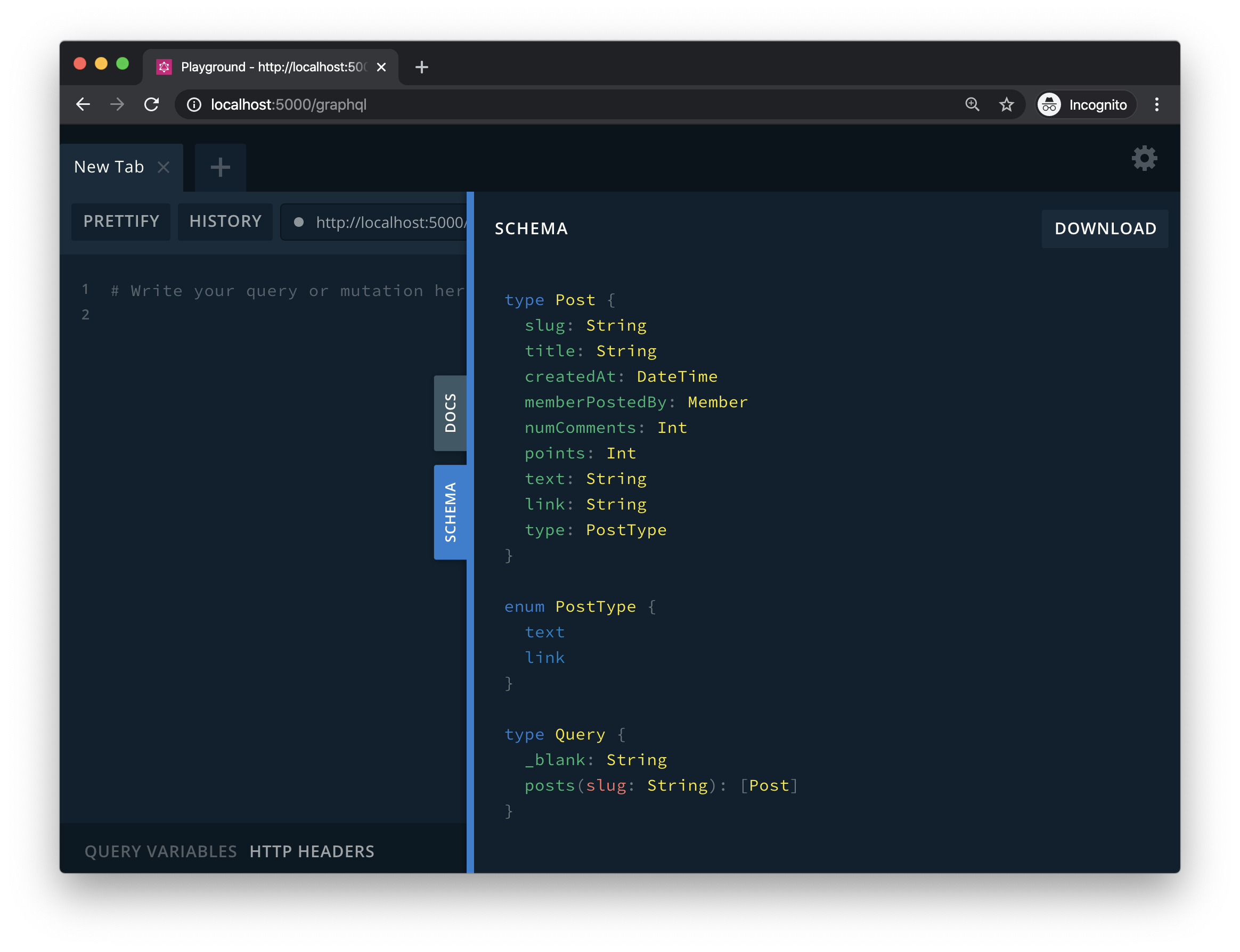The image size is (1240, 952).
Task: Toggle the DOCS side panel open
Action: [450, 413]
